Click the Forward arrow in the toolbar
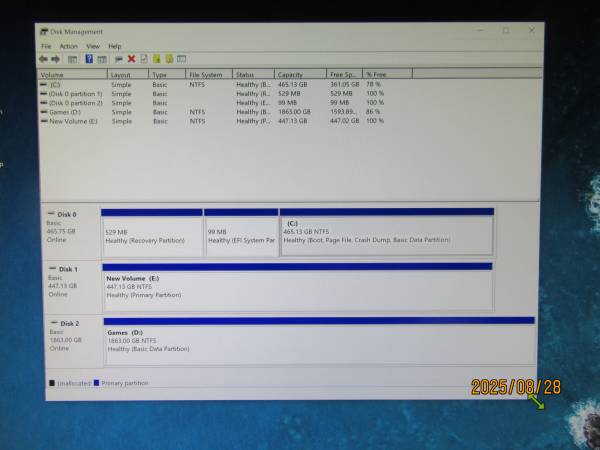The width and height of the screenshot is (600, 450). point(56,59)
